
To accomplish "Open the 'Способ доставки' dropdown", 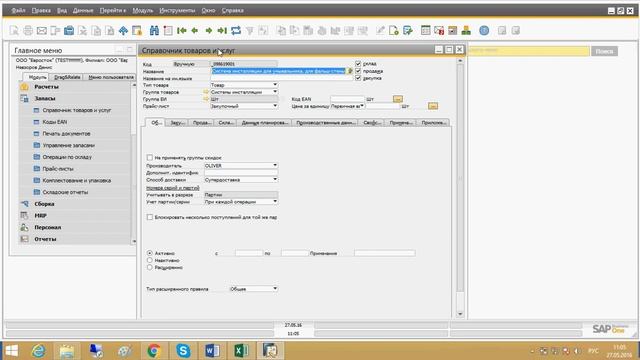I will (x=275, y=180).
